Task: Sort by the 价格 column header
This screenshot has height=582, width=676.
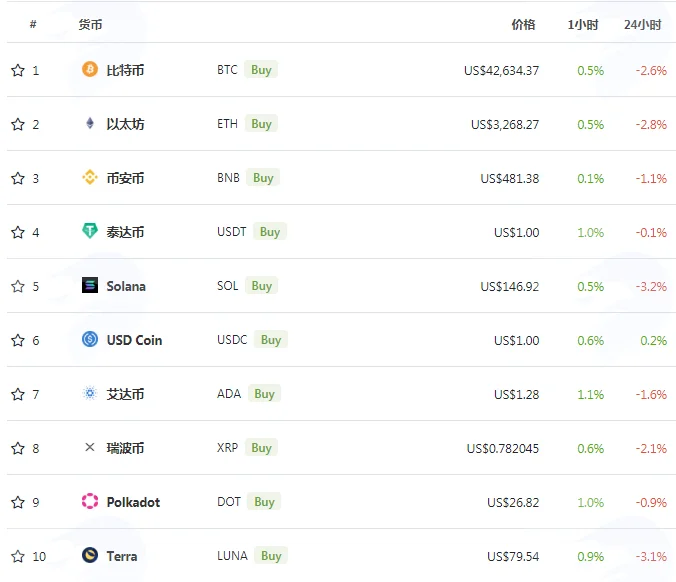Action: (x=523, y=25)
